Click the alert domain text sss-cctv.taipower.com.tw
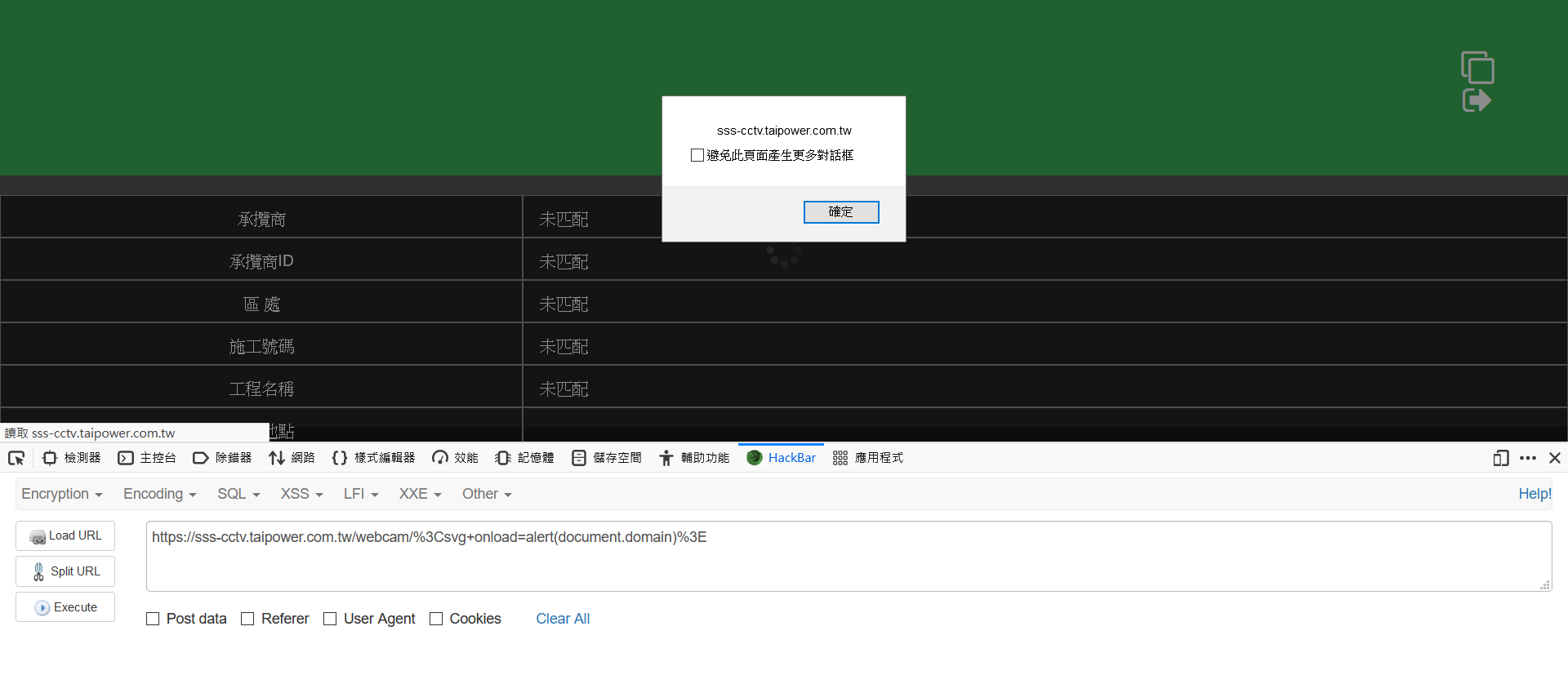The image size is (1568, 693). 784,131
